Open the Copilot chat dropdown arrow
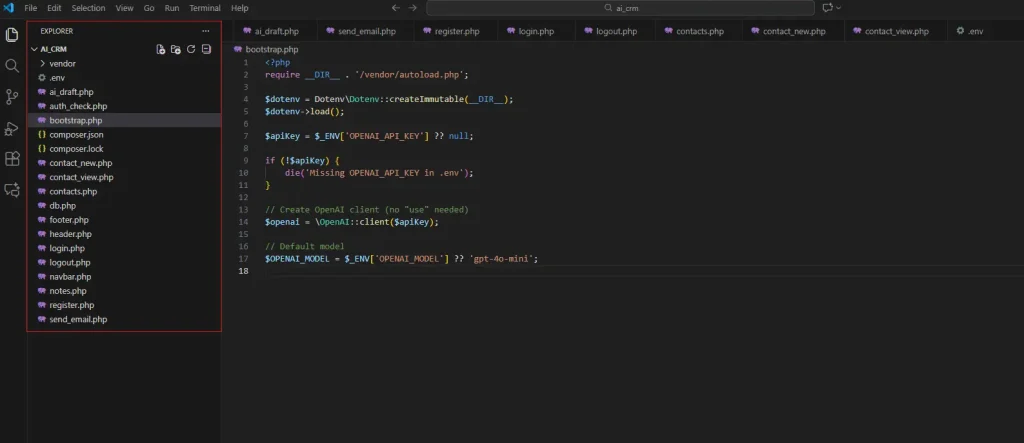 click(x=838, y=8)
